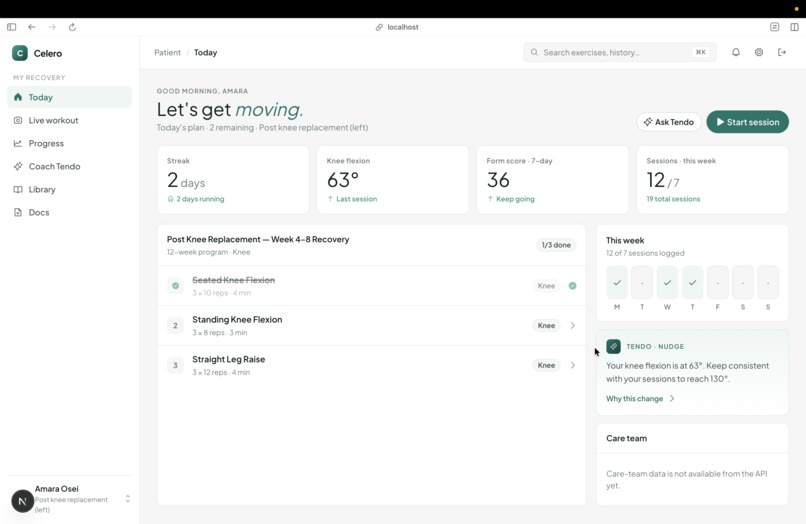
Task: Click the green check at Seated Knee Flexion row end
Action: pos(572,285)
